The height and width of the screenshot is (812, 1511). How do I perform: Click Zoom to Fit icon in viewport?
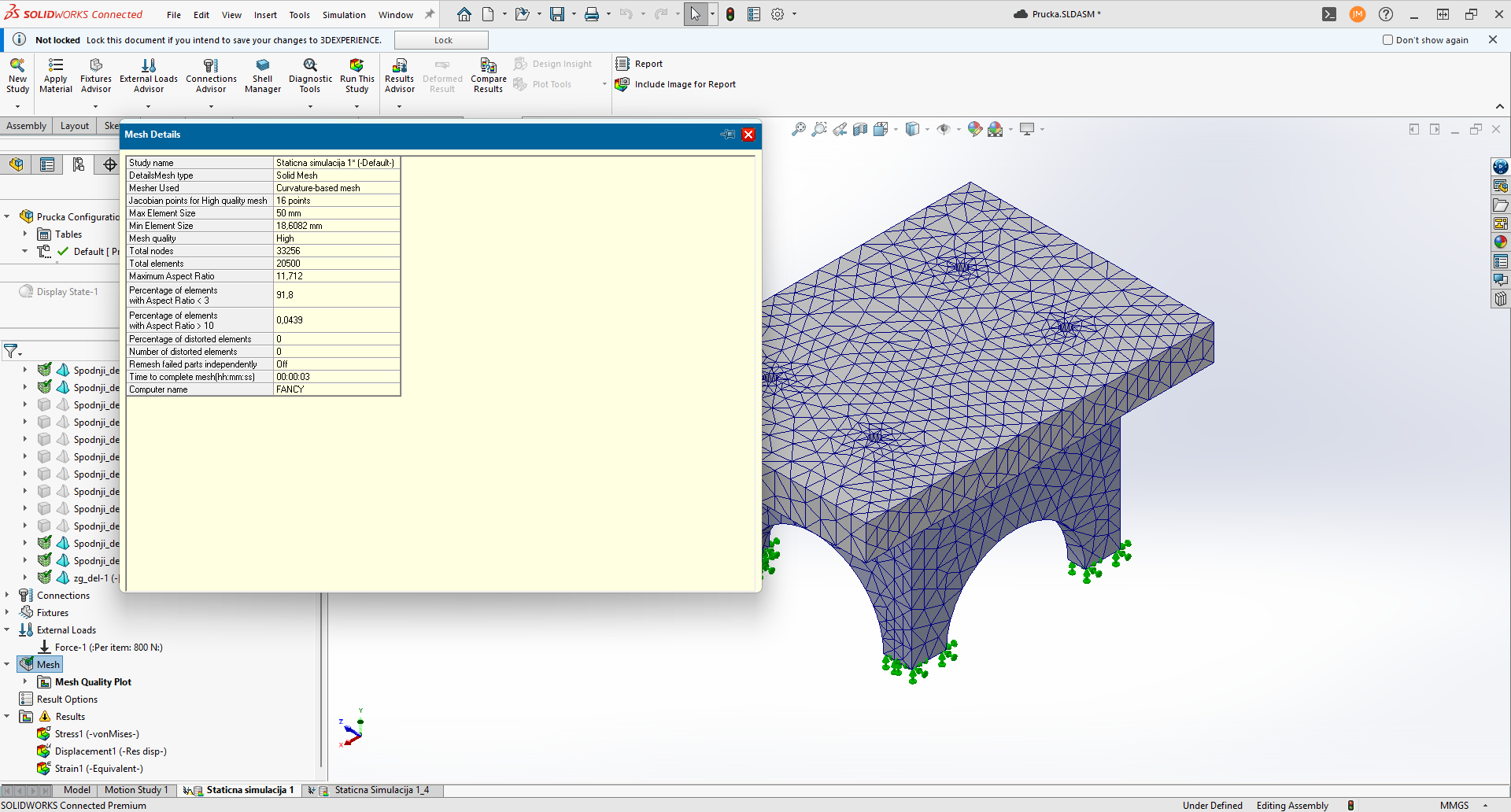point(799,129)
